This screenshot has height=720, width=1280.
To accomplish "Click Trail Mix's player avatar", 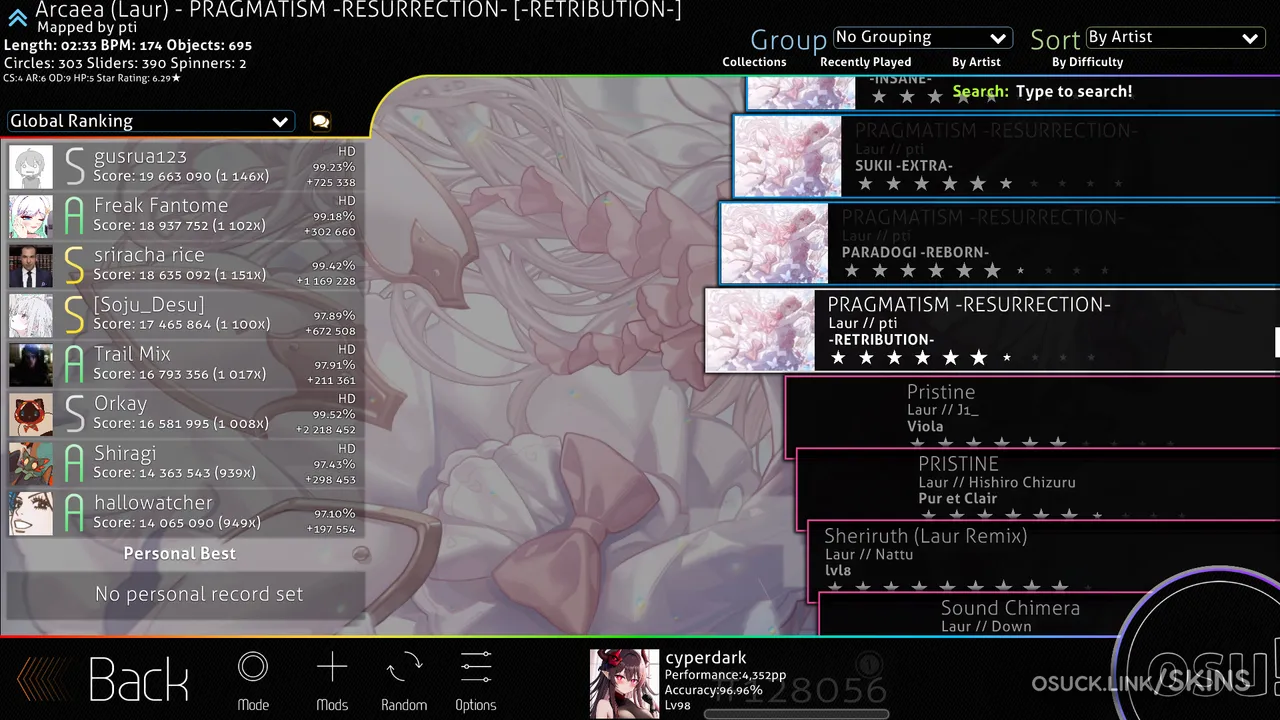I will coord(31,365).
